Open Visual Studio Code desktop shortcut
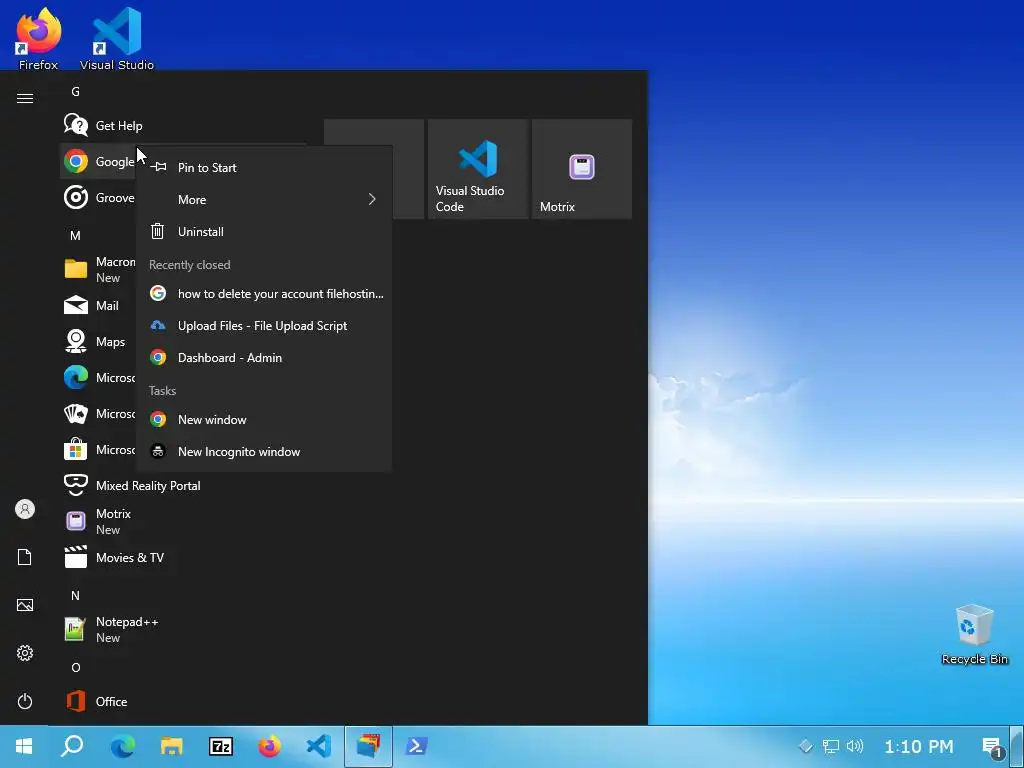The image size is (1024, 768). pos(117,39)
